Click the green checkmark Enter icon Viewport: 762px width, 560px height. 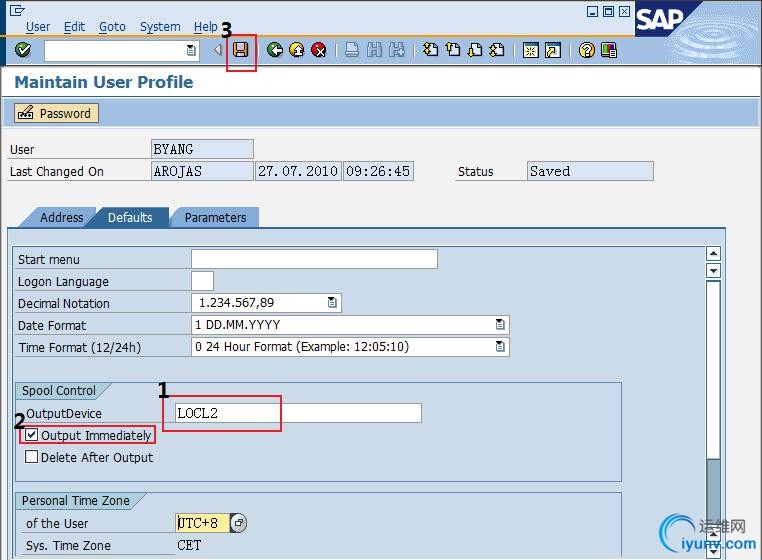coord(23,50)
